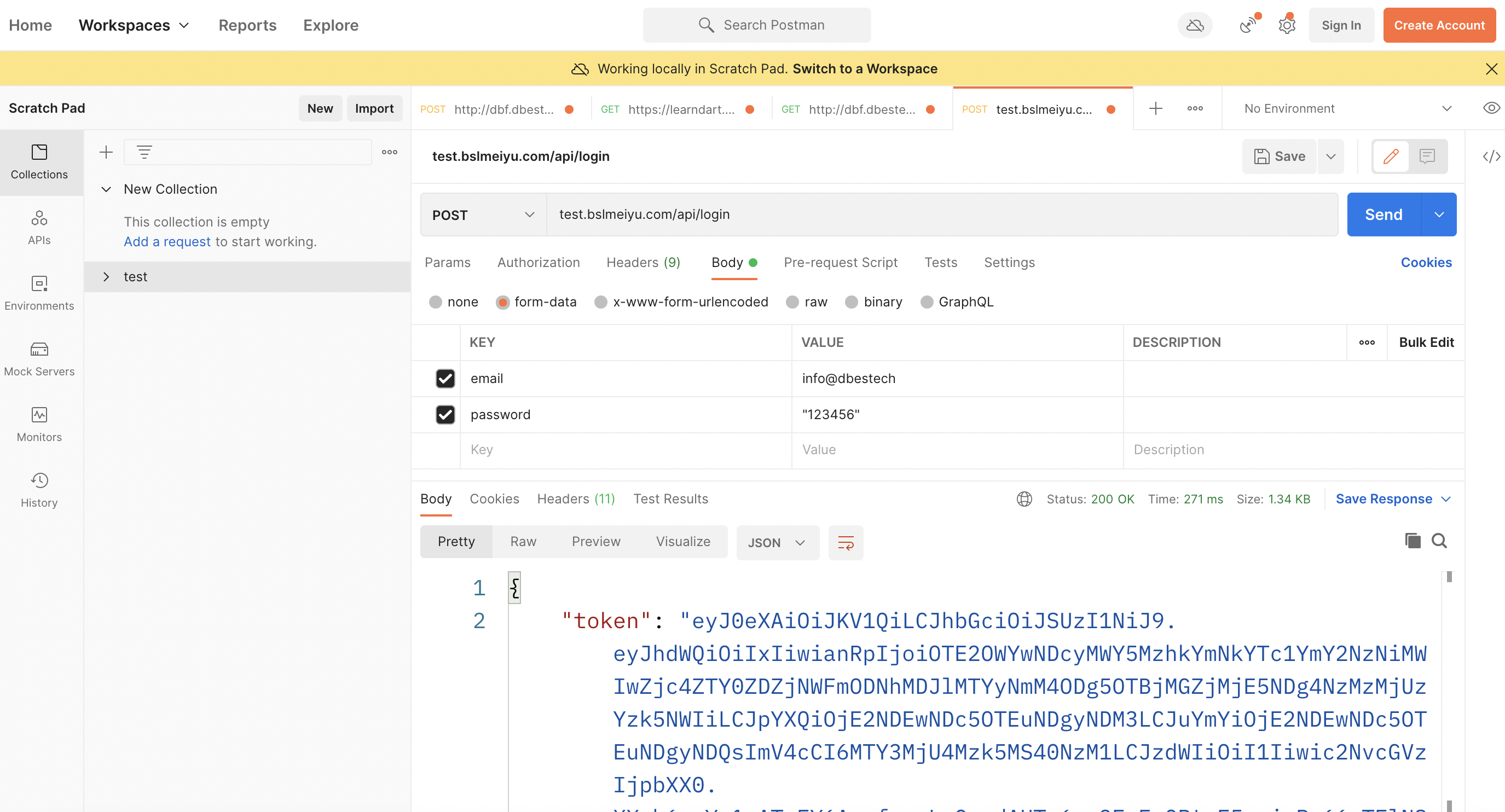The height and width of the screenshot is (812, 1505).
Task: Close the Scratch Pad yellow banner
Action: point(1491,69)
